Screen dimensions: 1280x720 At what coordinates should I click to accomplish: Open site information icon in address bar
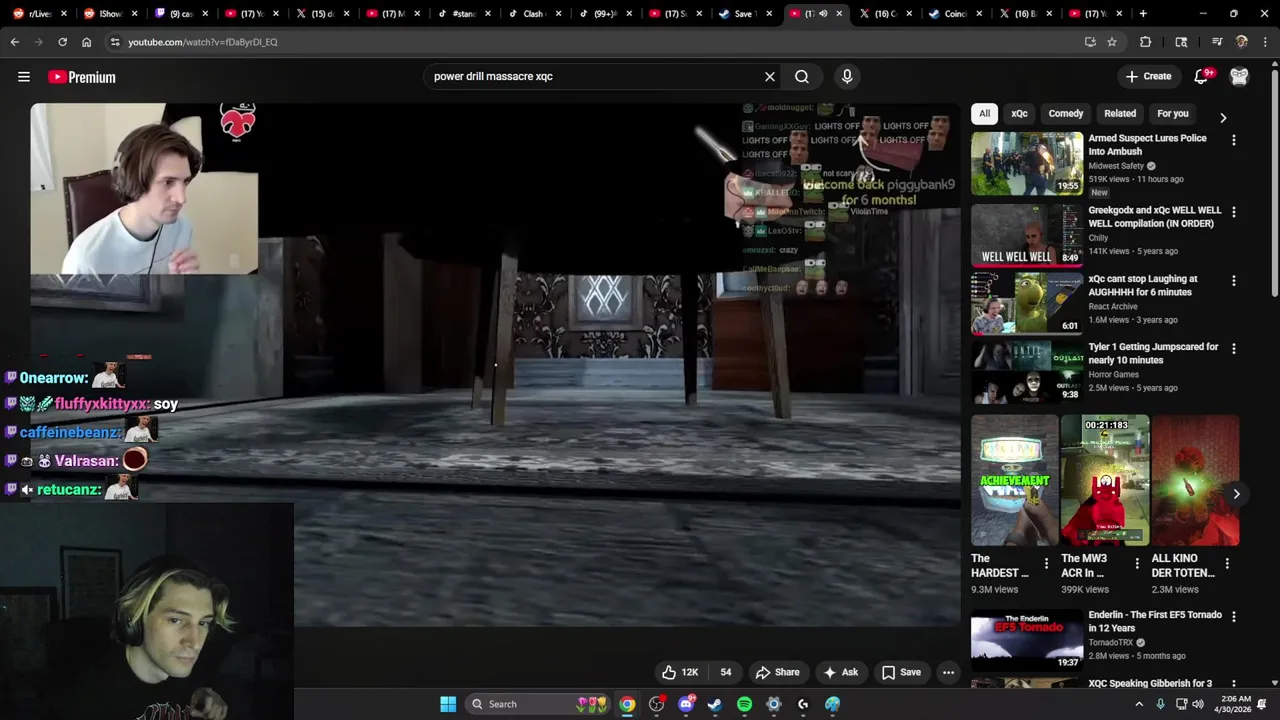(x=115, y=42)
